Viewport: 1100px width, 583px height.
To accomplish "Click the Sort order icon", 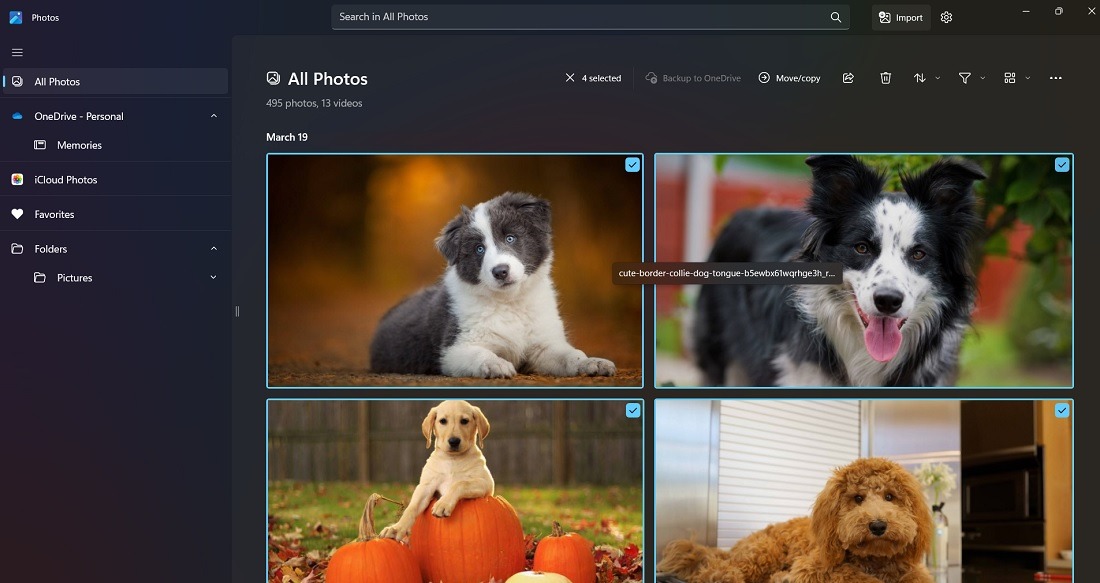I will pos(921,77).
